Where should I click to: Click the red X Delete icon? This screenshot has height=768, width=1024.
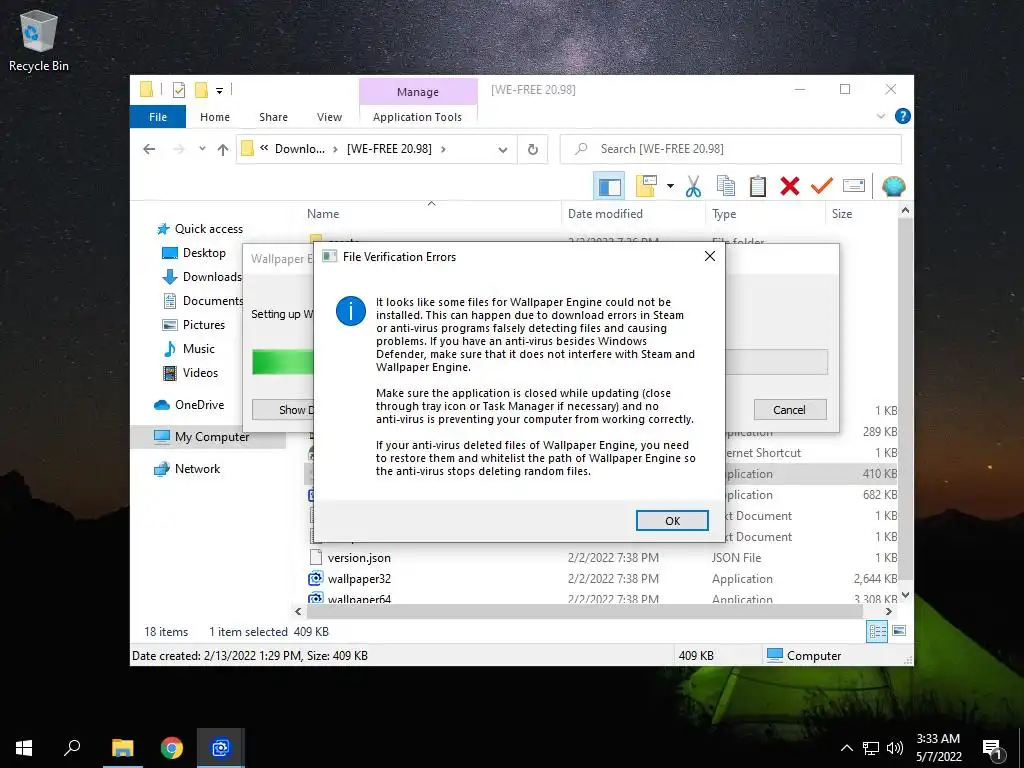pos(790,187)
